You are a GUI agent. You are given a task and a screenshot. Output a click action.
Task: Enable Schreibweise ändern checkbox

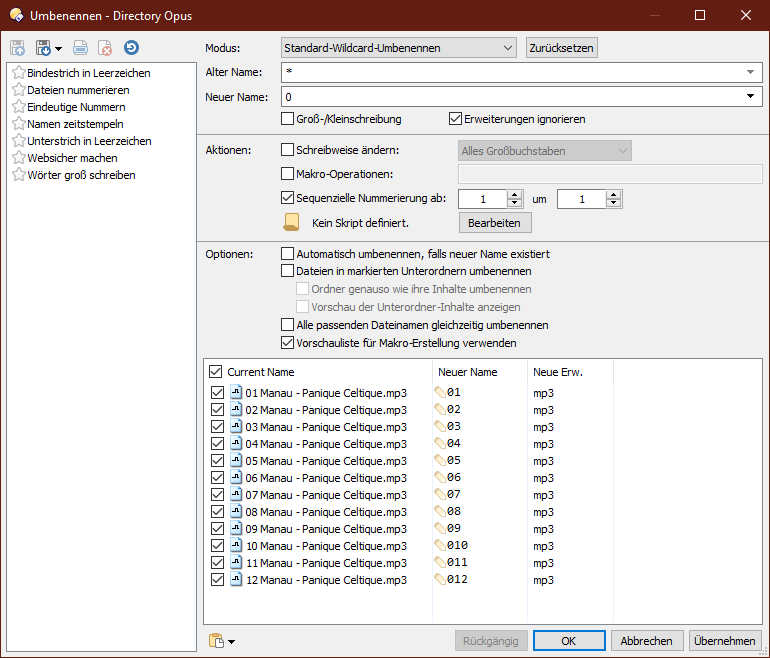[287, 150]
